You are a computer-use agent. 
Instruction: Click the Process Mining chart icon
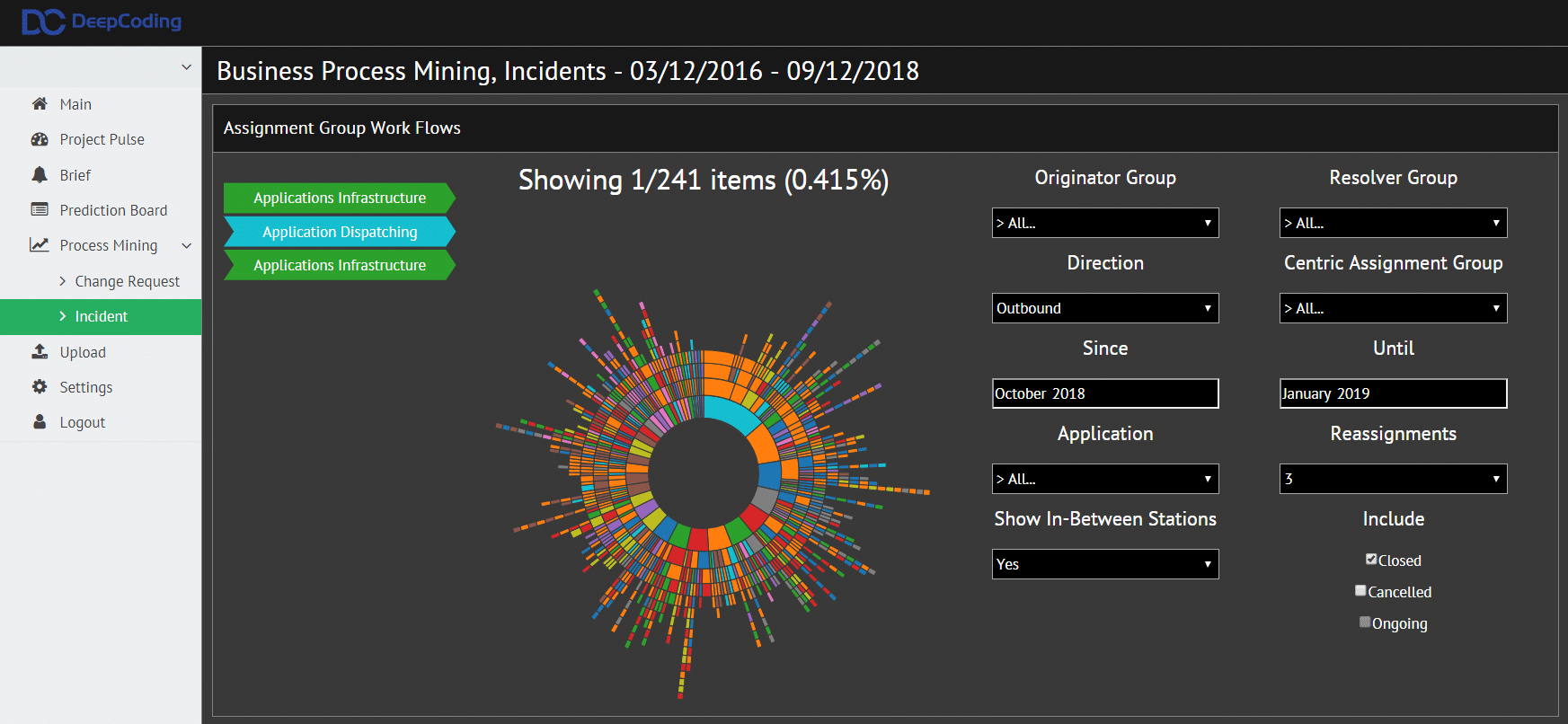40,245
